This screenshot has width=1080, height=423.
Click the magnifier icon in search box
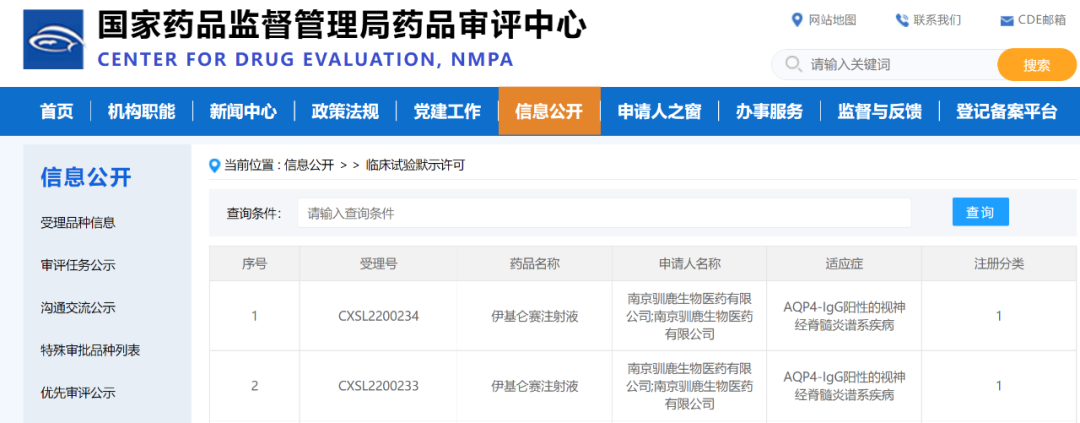(x=793, y=65)
